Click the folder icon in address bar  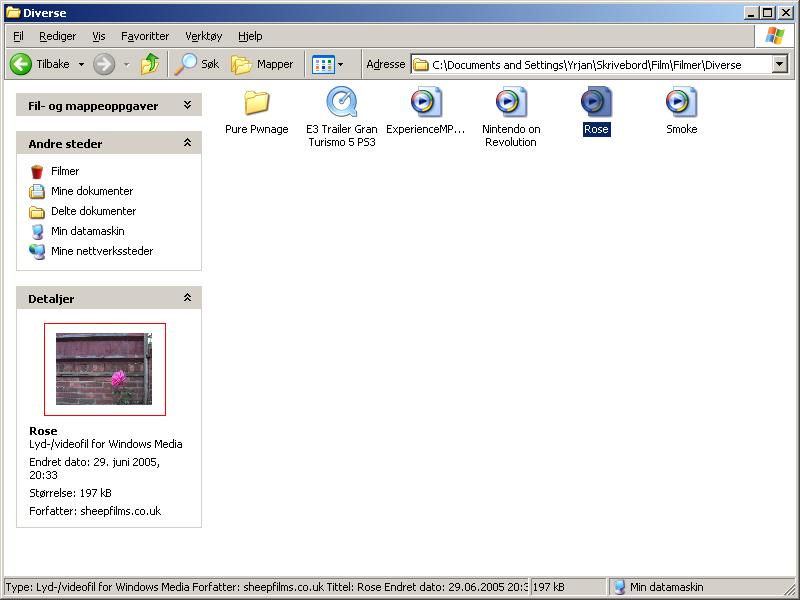[x=420, y=65]
